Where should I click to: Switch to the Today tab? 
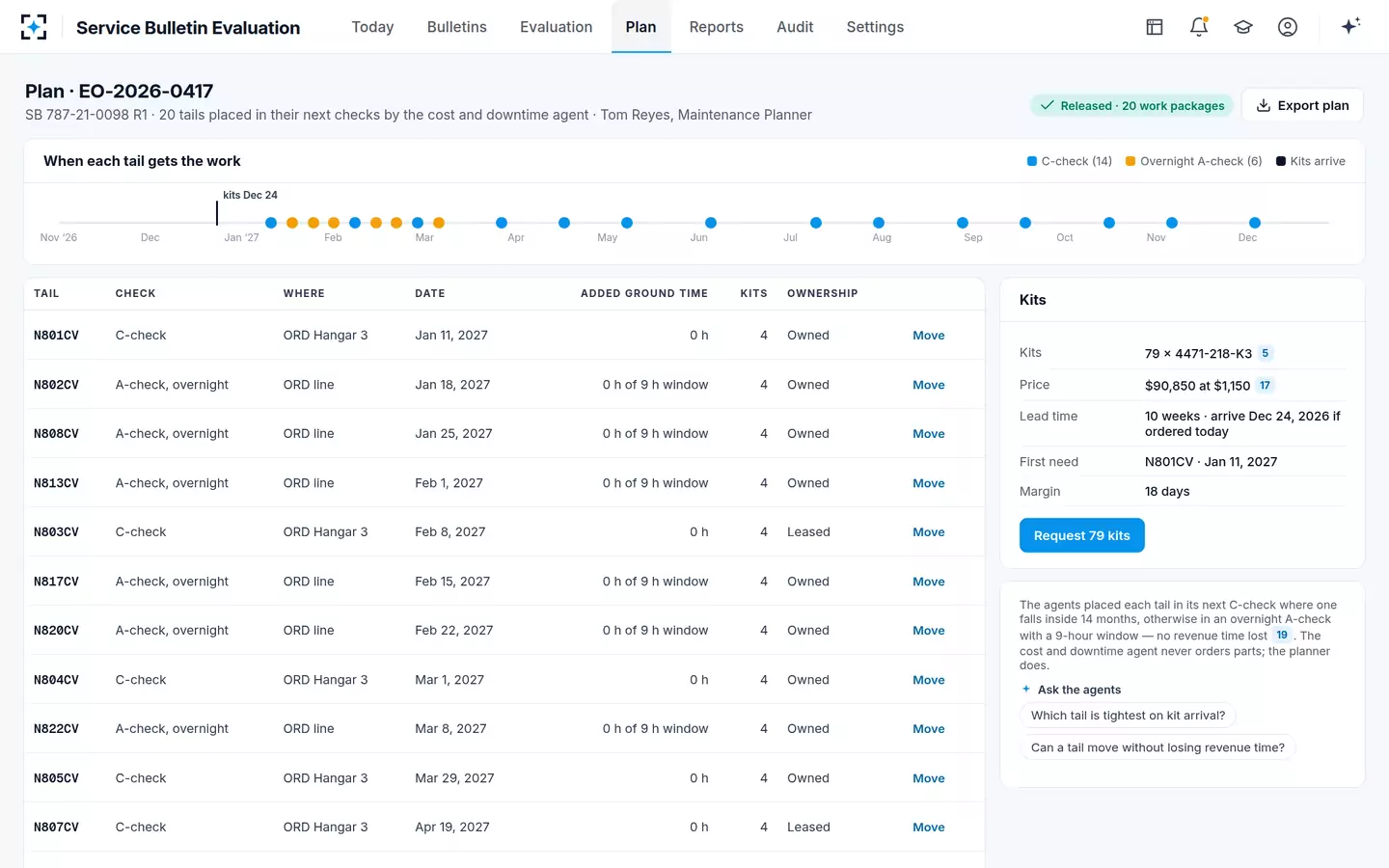(x=372, y=27)
